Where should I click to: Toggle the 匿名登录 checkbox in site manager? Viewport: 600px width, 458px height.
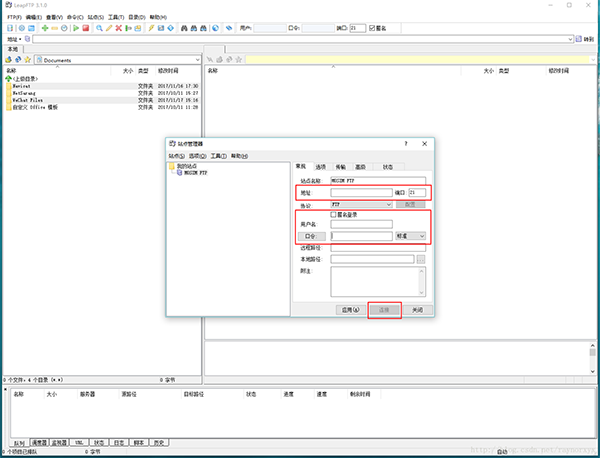click(335, 214)
